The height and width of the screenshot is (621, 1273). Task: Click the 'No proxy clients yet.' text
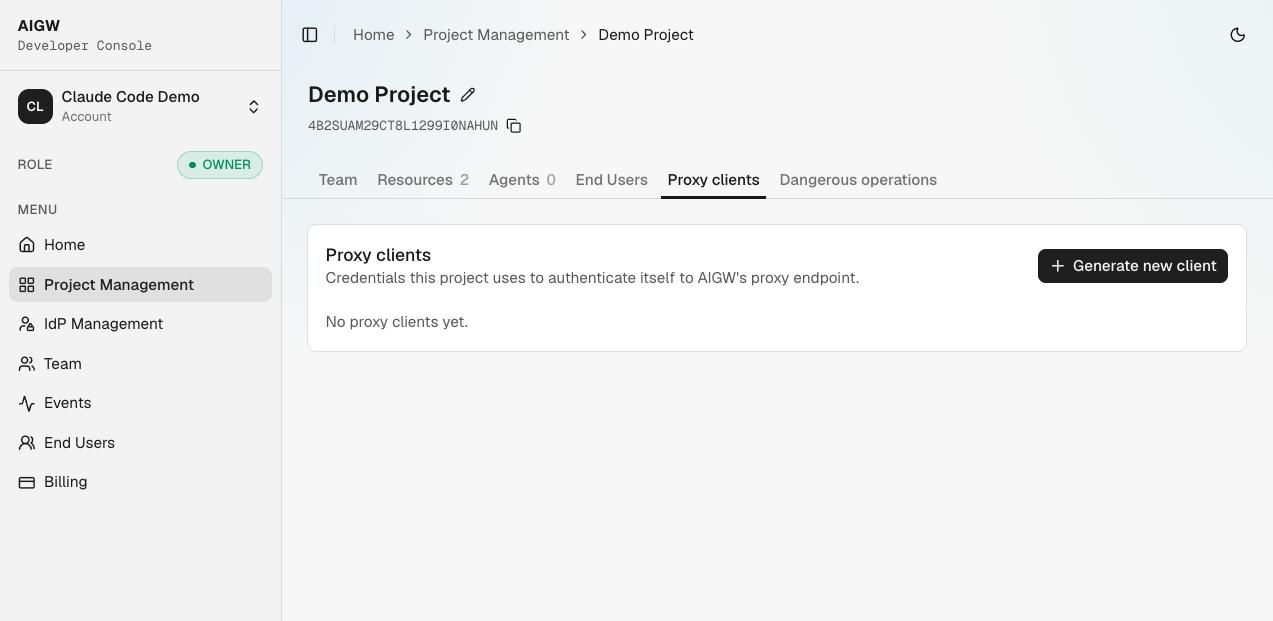pos(397,322)
